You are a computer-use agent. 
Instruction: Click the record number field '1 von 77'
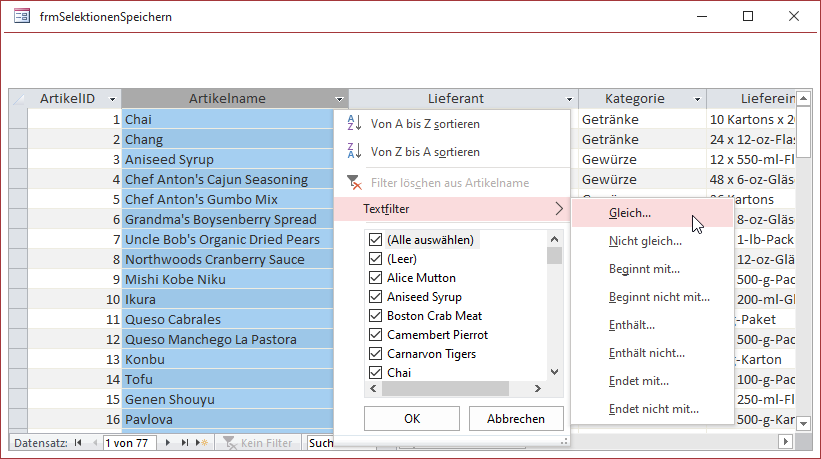129,442
